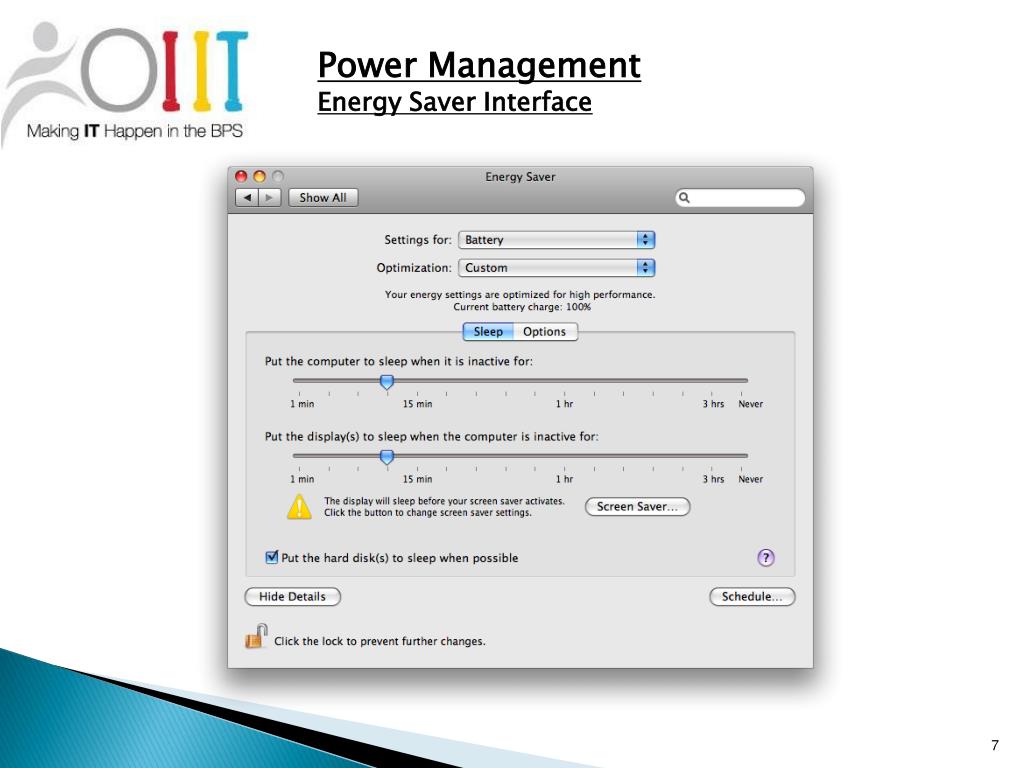Toggle 'Put the hard disk(s) to sleep' checkbox
The width and height of the screenshot is (1024, 768).
tap(272, 557)
